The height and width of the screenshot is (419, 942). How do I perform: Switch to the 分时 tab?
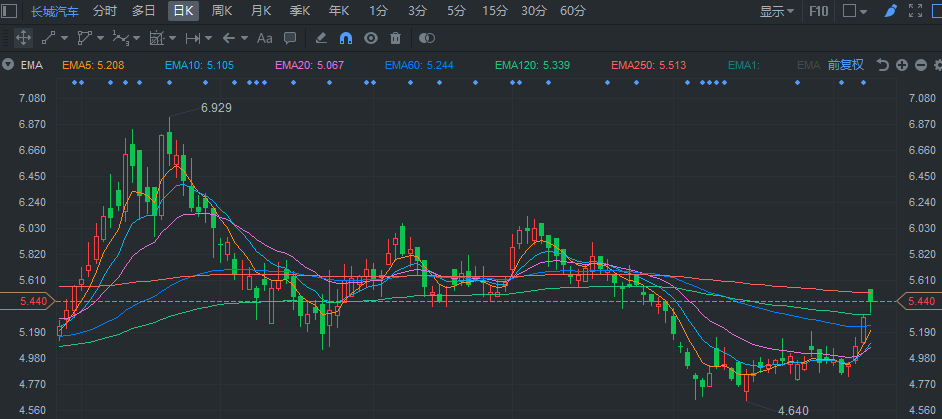pyautogui.click(x=105, y=11)
